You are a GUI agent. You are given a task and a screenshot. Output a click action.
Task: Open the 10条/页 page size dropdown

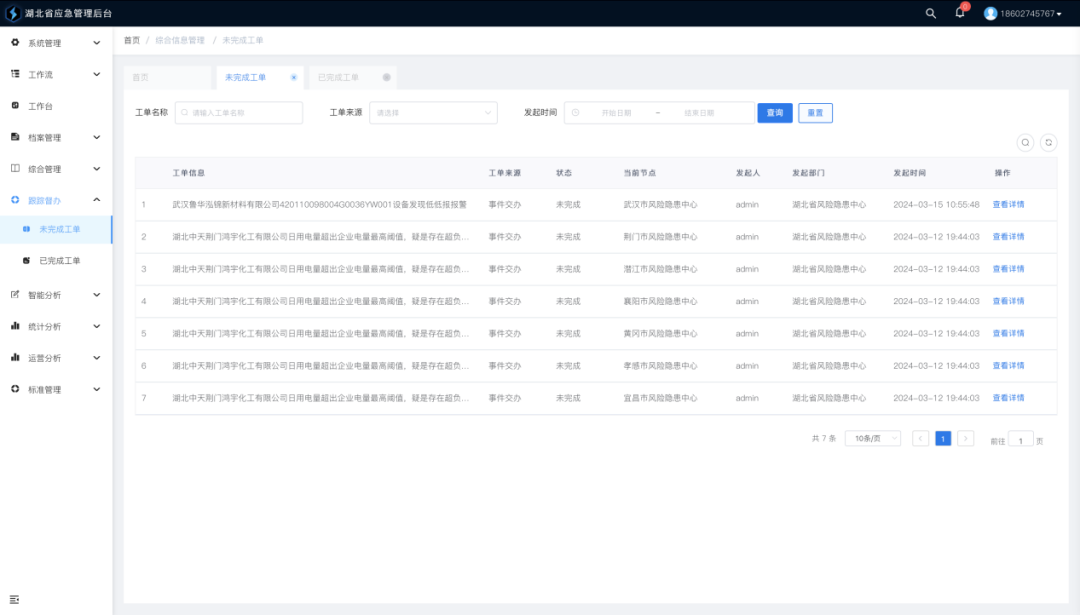point(872,439)
